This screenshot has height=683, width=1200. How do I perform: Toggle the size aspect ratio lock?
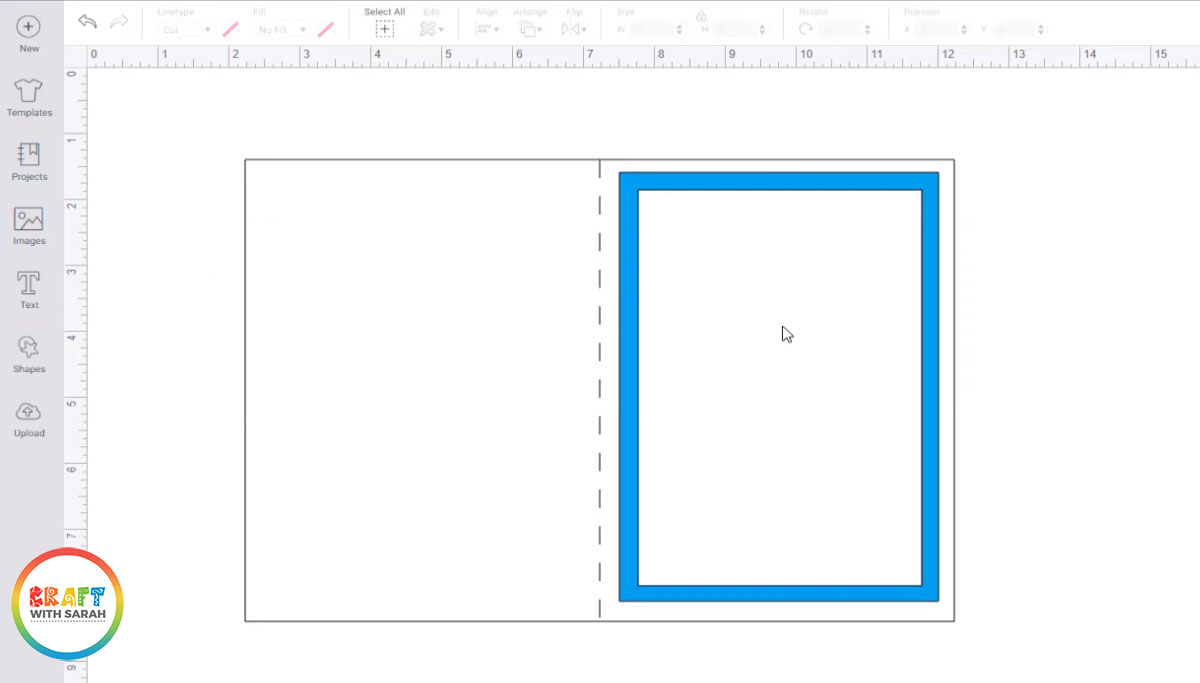[x=701, y=17]
